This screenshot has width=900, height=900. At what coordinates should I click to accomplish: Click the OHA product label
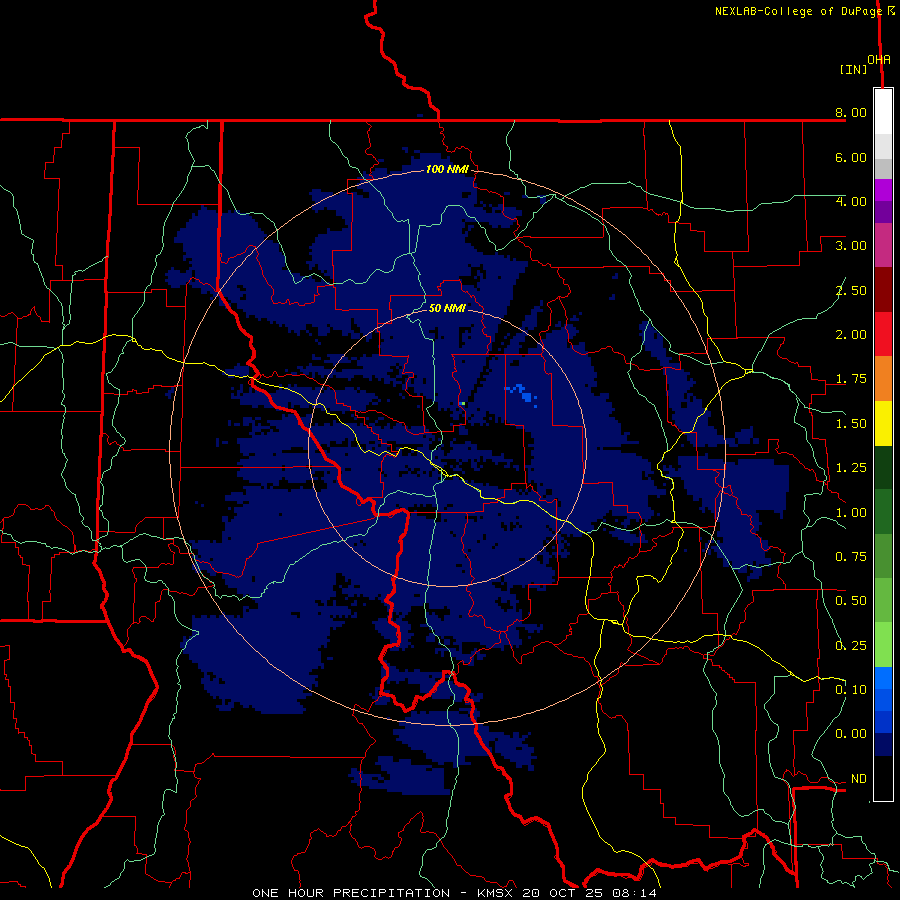point(879,60)
